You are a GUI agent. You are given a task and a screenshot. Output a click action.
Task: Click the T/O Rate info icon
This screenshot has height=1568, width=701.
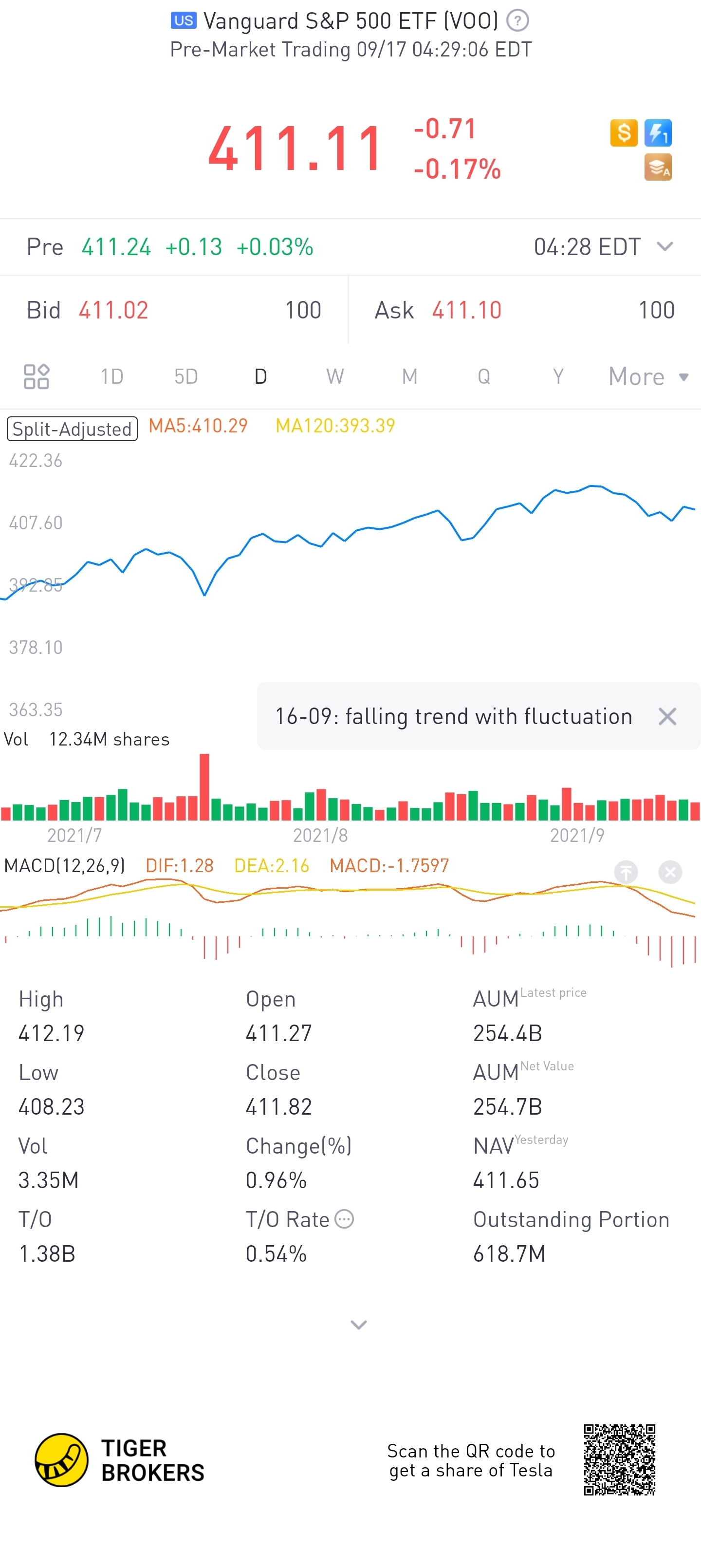(345, 1219)
